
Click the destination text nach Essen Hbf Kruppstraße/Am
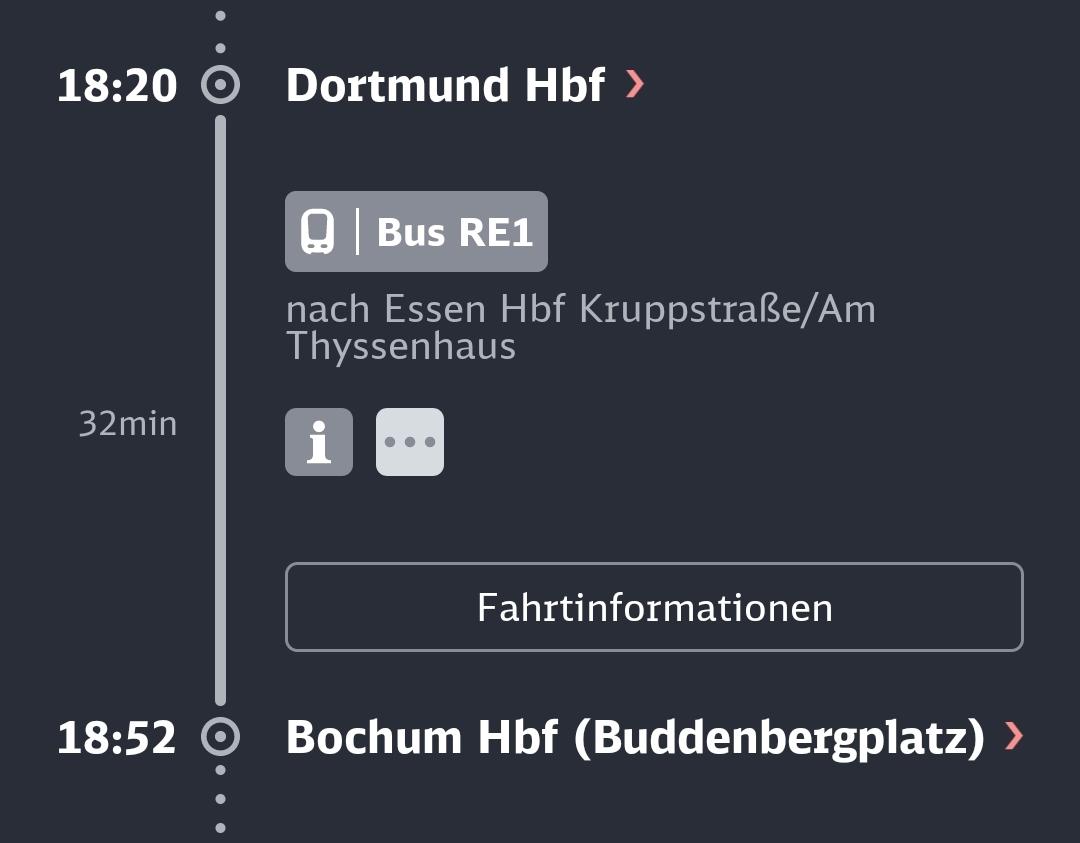pyautogui.click(x=581, y=309)
